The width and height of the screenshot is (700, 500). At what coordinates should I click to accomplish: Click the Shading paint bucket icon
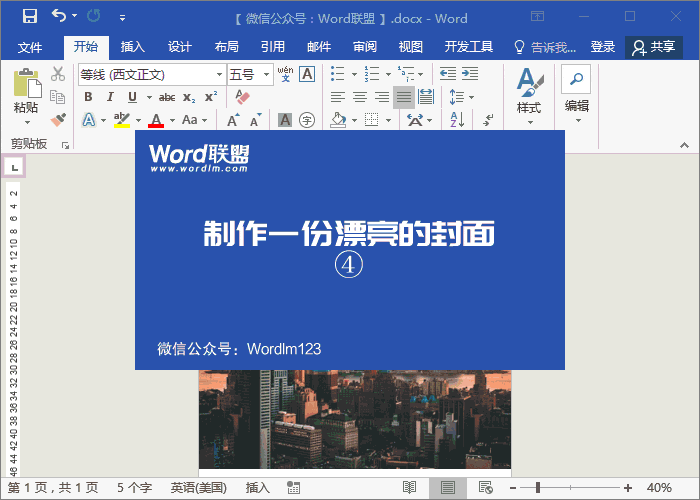(x=338, y=120)
